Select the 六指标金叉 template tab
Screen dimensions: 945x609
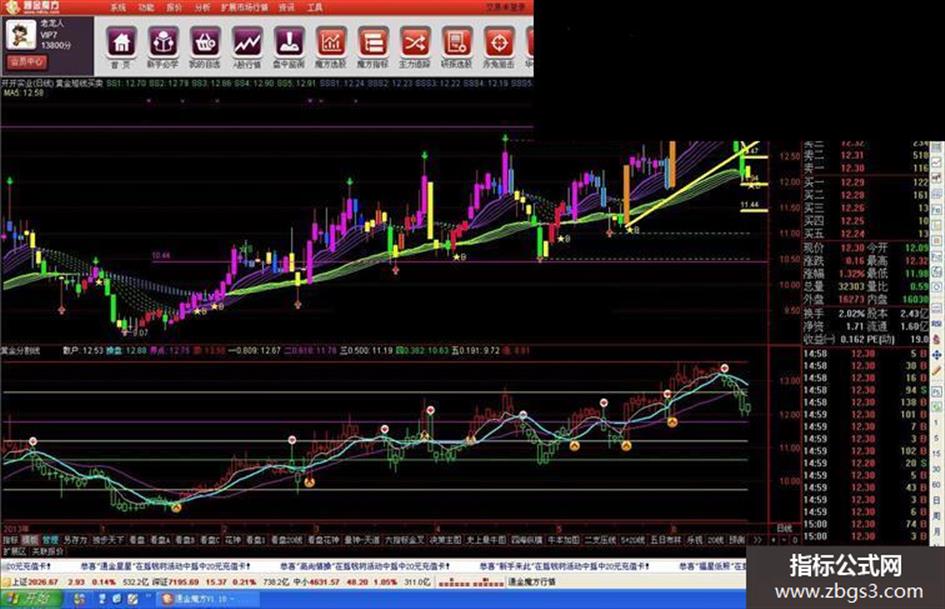coord(404,540)
